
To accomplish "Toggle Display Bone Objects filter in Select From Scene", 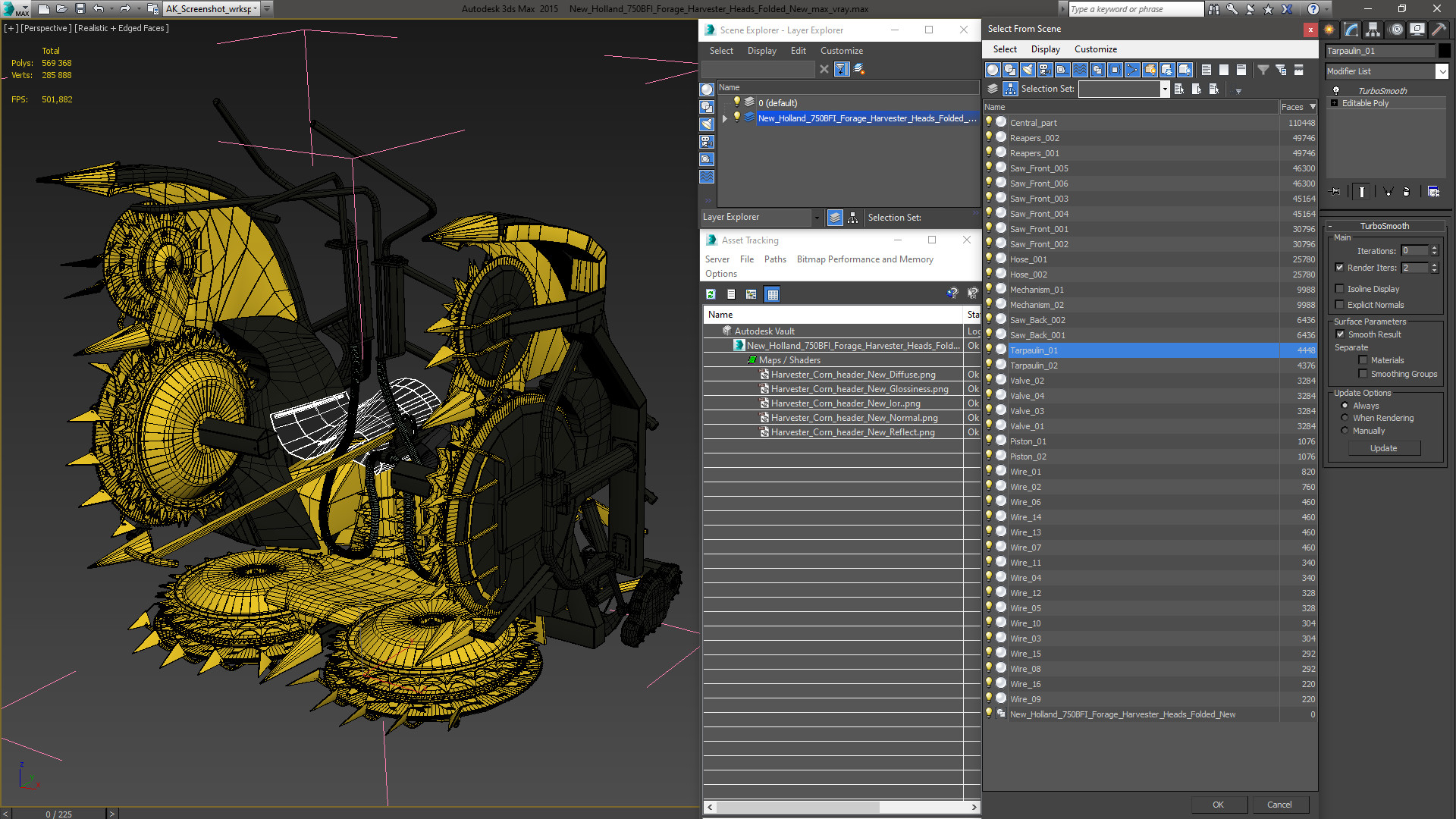I will point(1132,70).
